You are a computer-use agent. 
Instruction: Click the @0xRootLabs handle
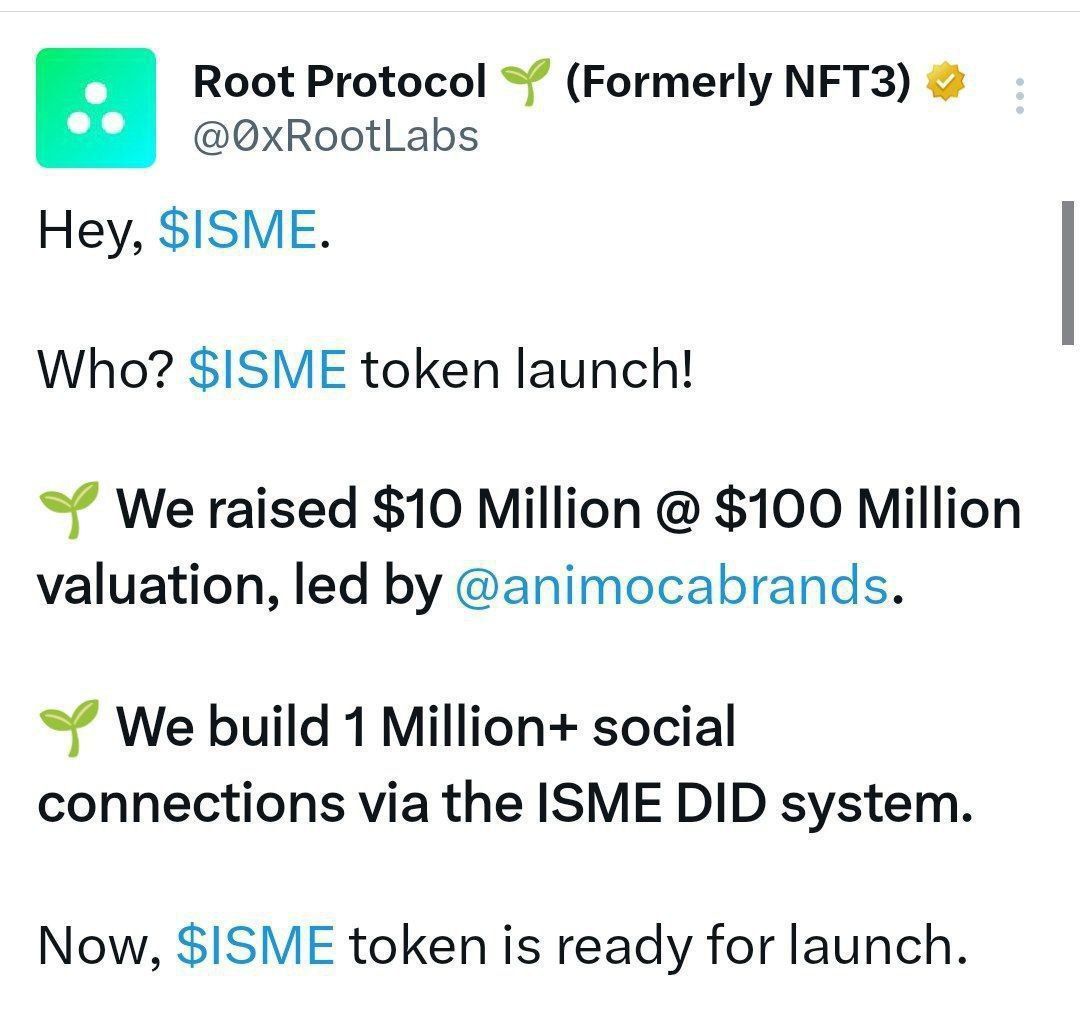(336, 136)
